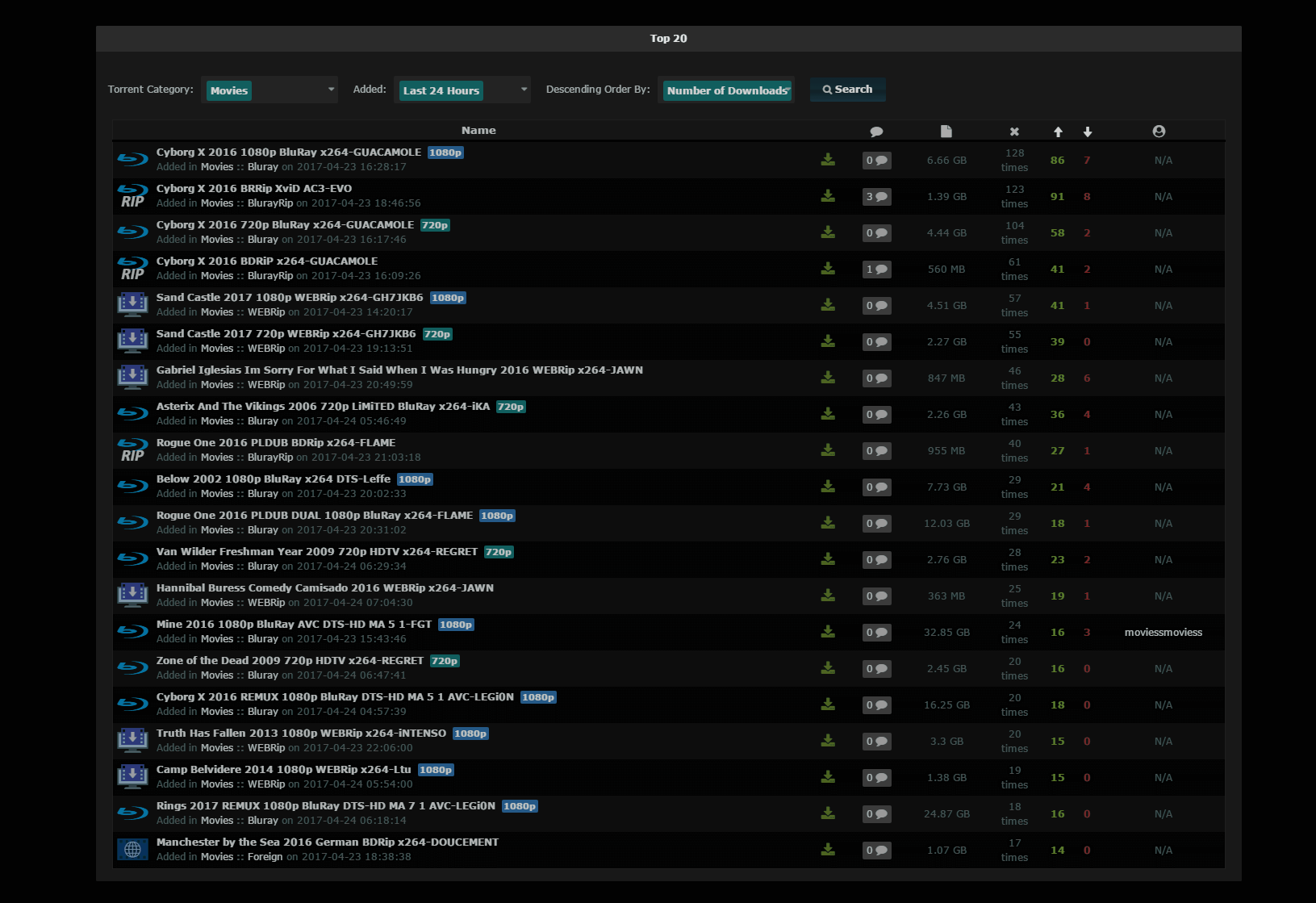
Task: Open comments bubble for Cyborg X BDRiP x264-GUACAMOLE
Action: [876, 269]
